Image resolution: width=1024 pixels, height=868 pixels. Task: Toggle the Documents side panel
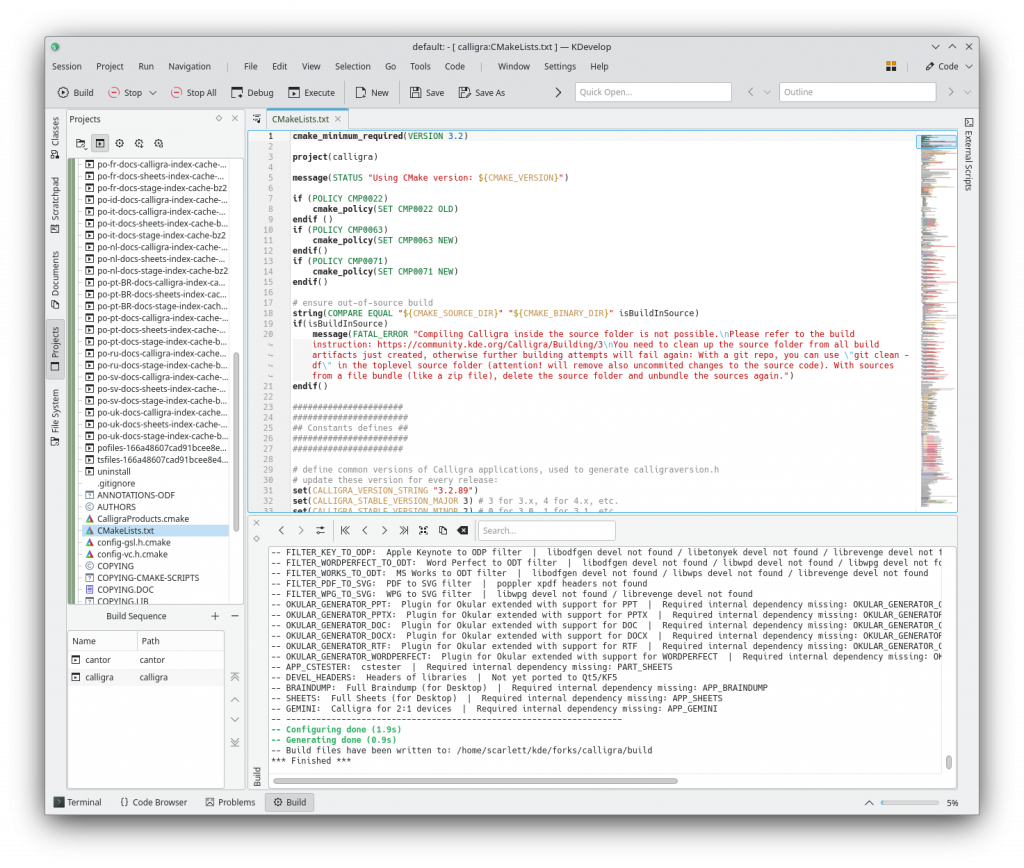point(55,280)
